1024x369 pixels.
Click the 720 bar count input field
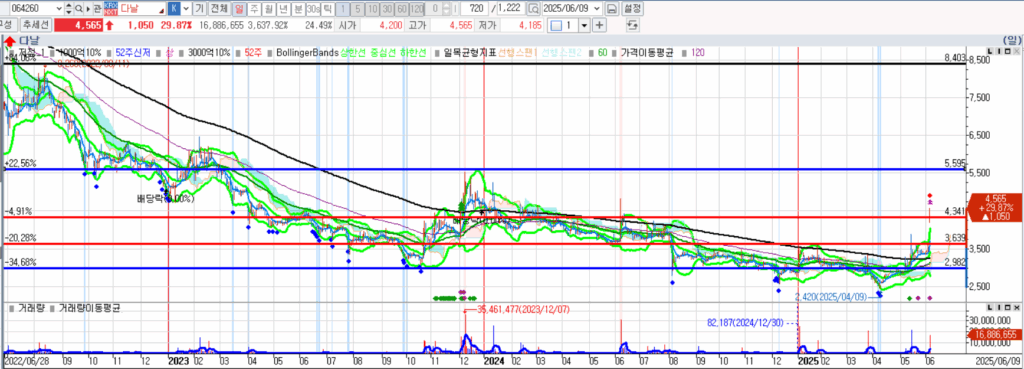click(474, 9)
